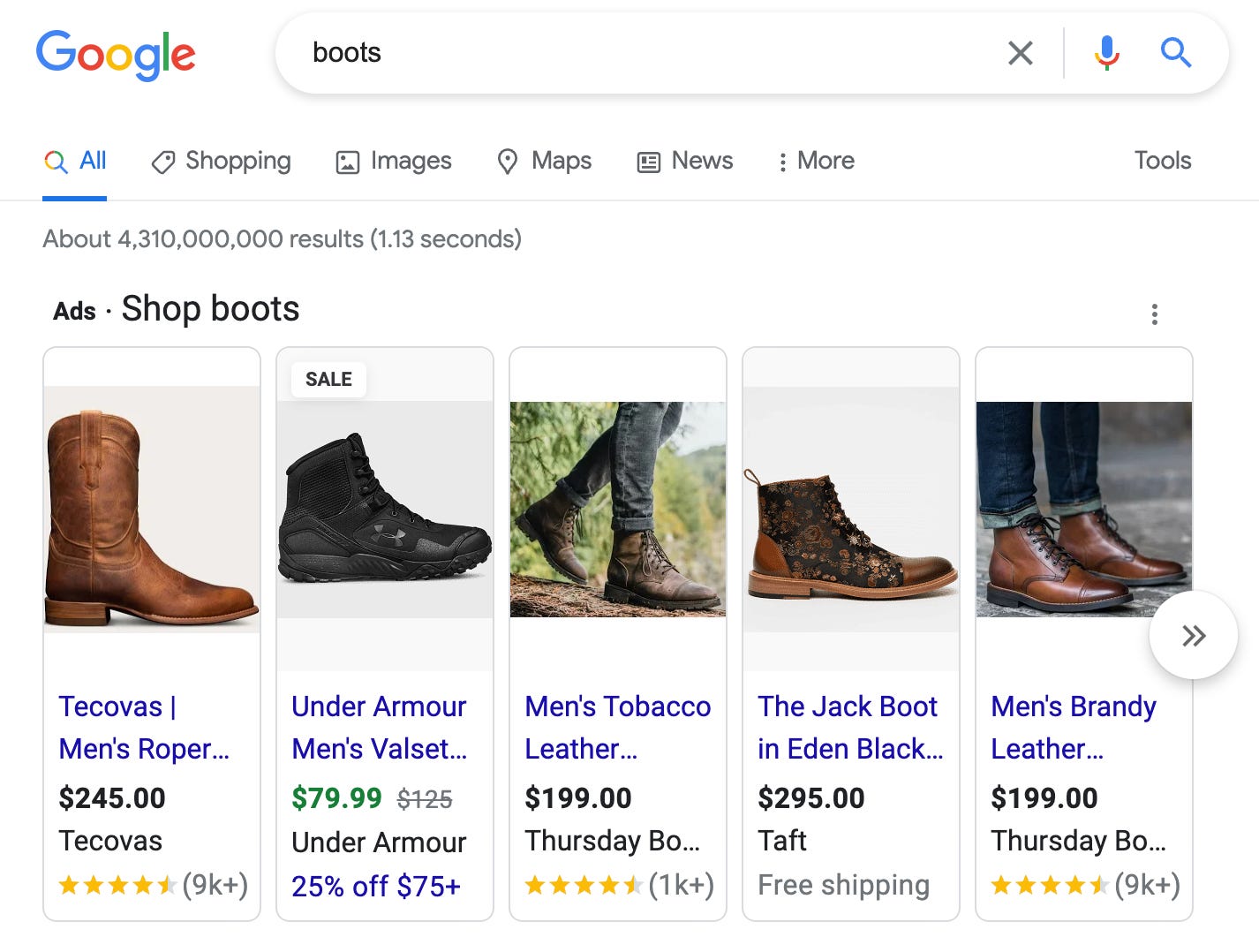1259x952 pixels.
Task: Open the Tools options
Action: click(1163, 161)
